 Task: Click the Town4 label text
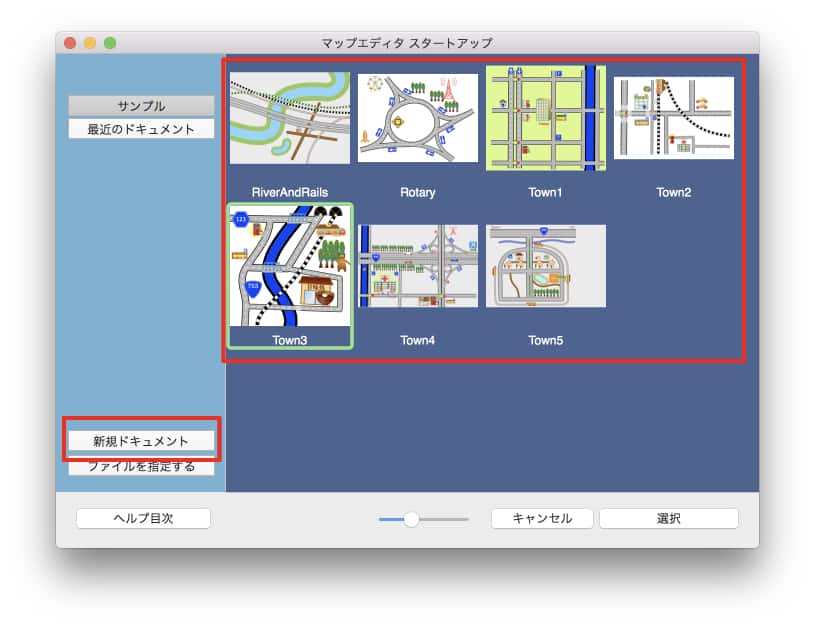point(418,341)
